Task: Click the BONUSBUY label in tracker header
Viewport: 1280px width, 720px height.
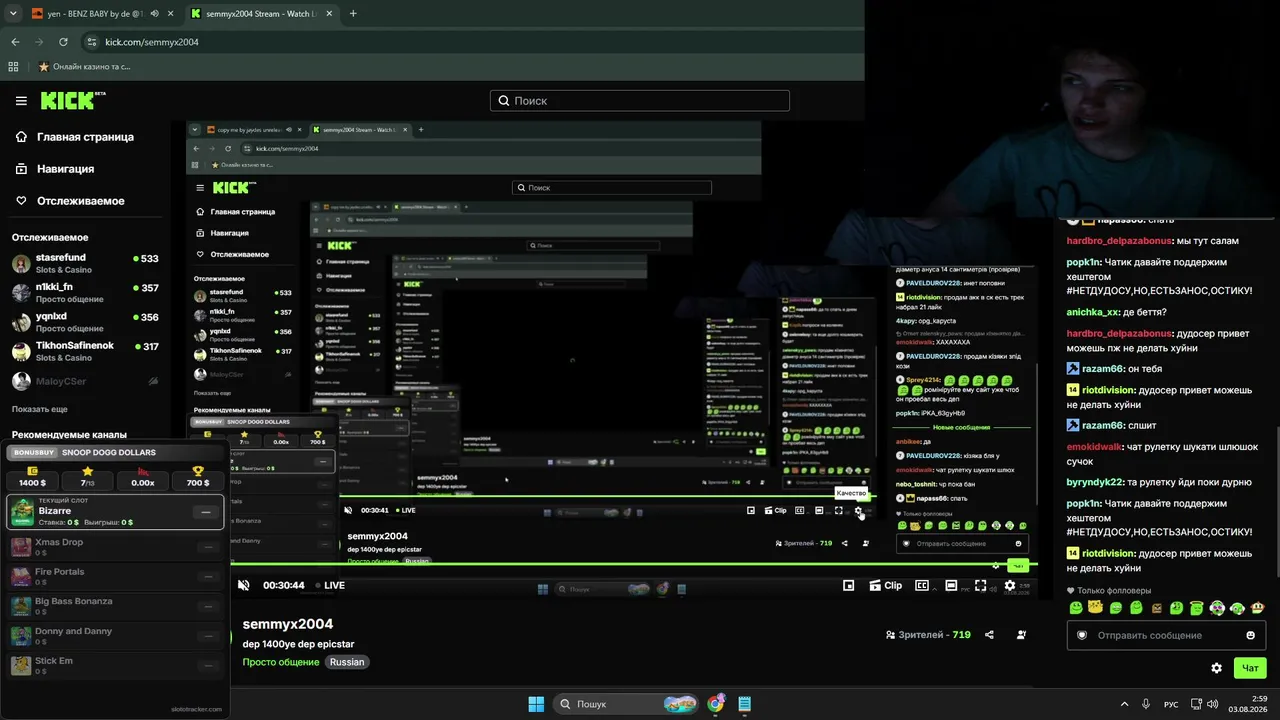Action: coord(33,452)
